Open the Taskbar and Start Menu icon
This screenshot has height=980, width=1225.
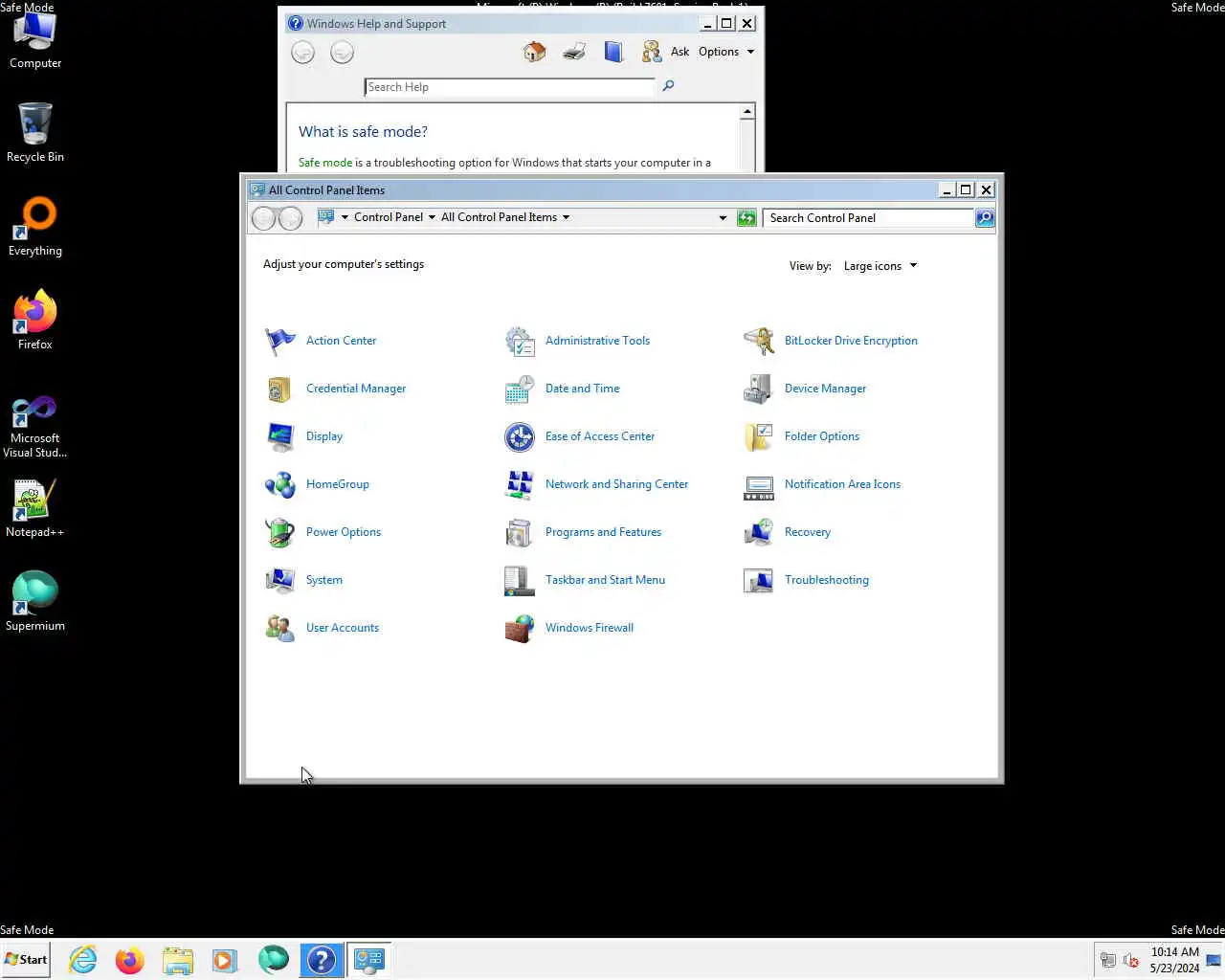tap(520, 580)
